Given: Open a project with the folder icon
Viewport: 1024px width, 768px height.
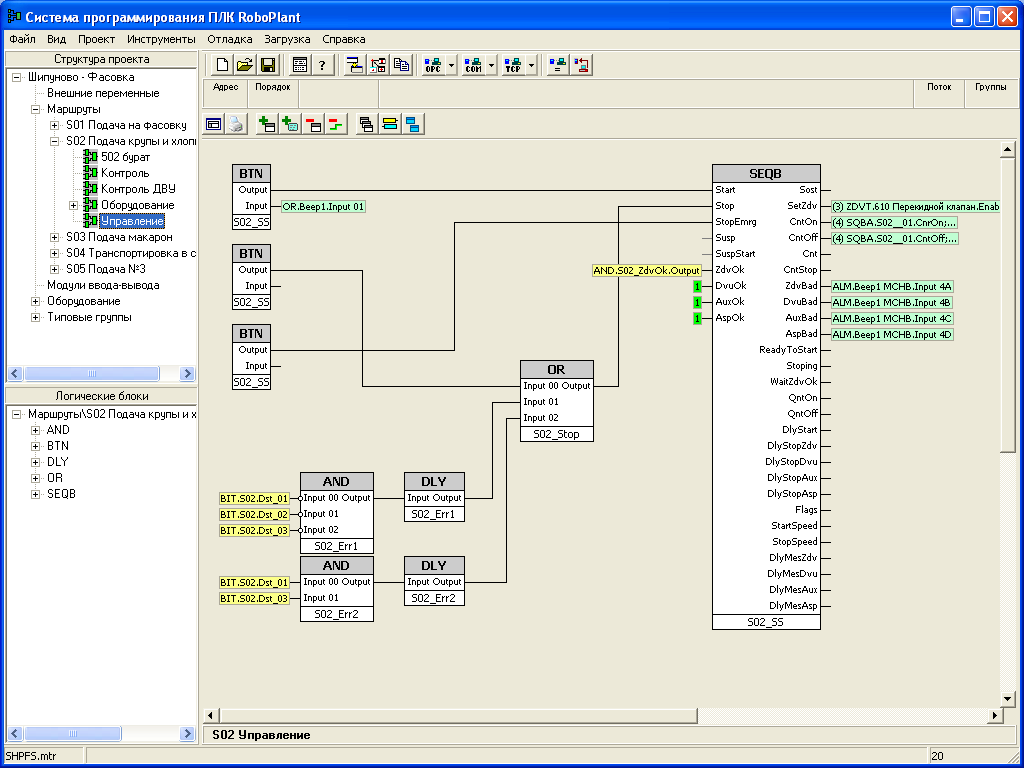Looking at the screenshot, I should click(245, 65).
